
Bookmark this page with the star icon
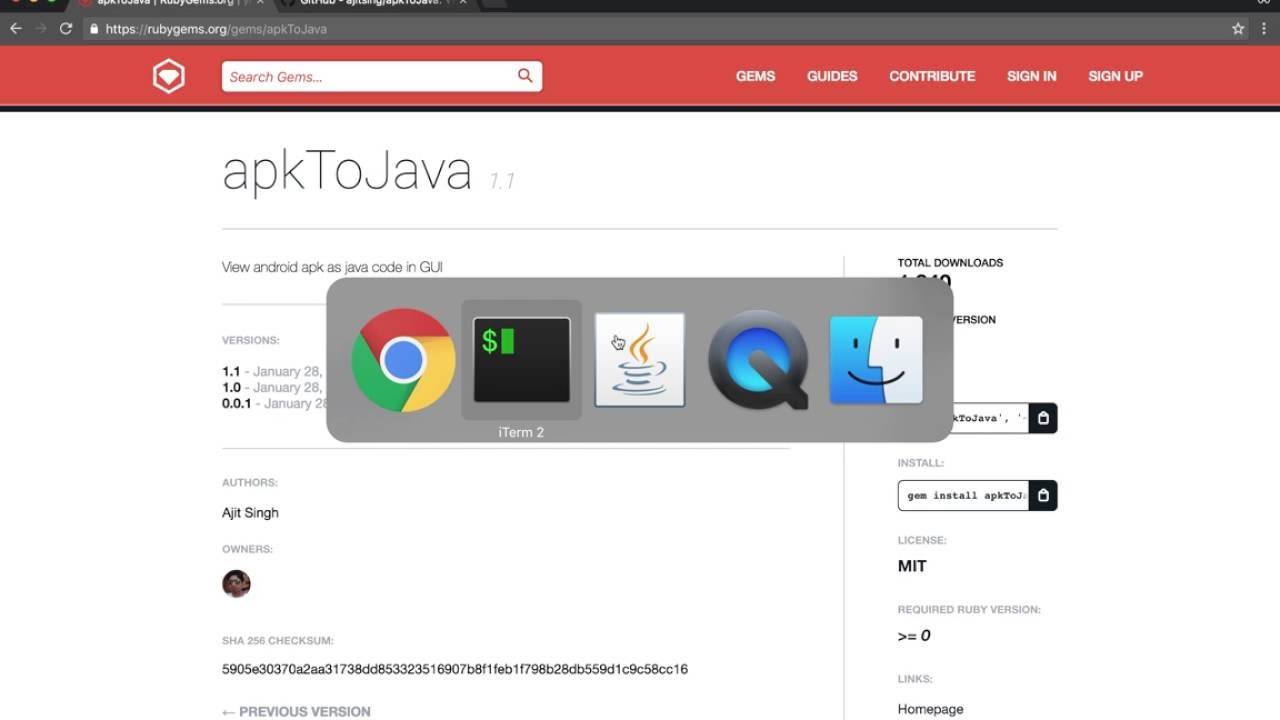[x=1238, y=29]
